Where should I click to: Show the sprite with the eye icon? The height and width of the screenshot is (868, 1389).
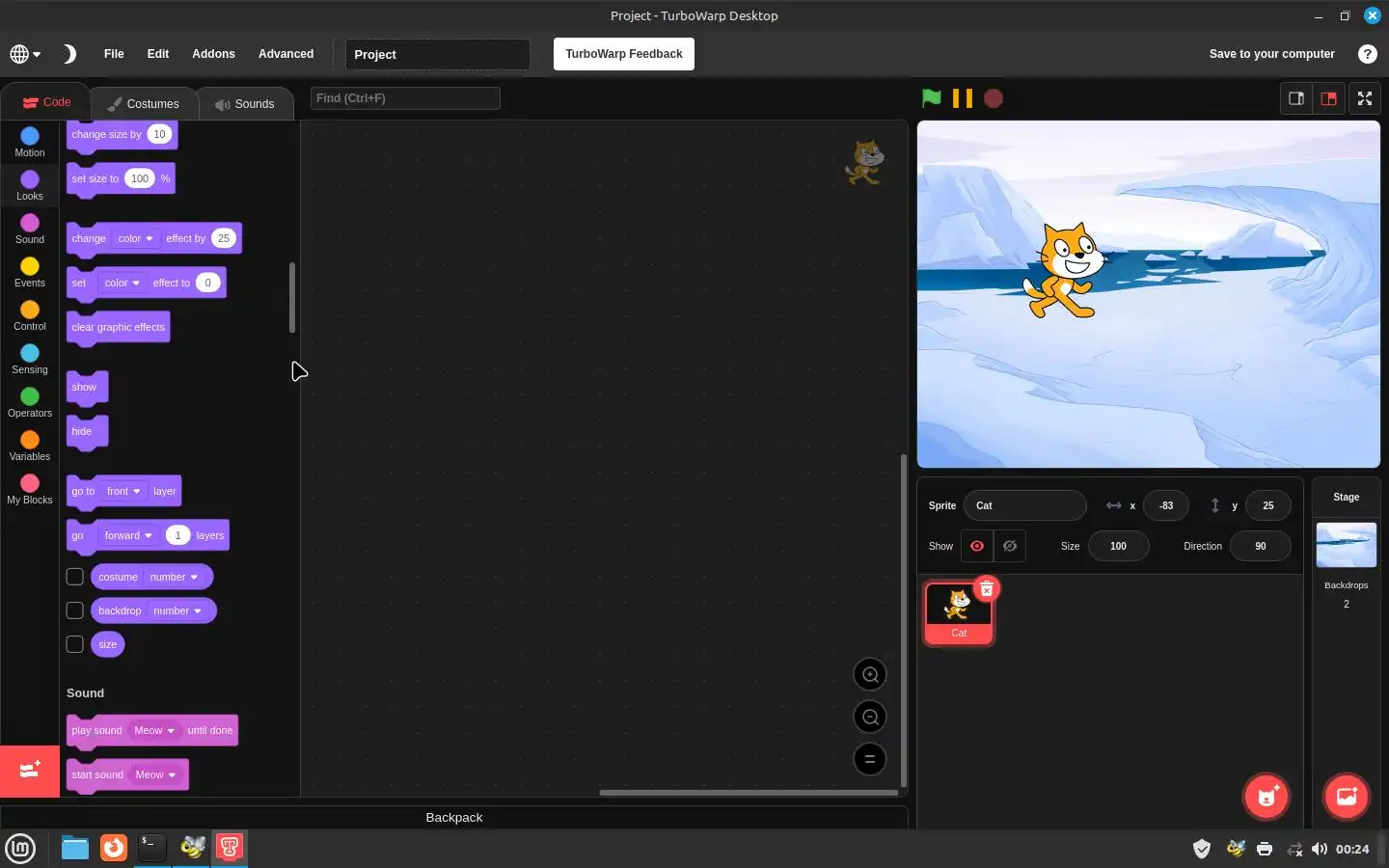(977, 546)
